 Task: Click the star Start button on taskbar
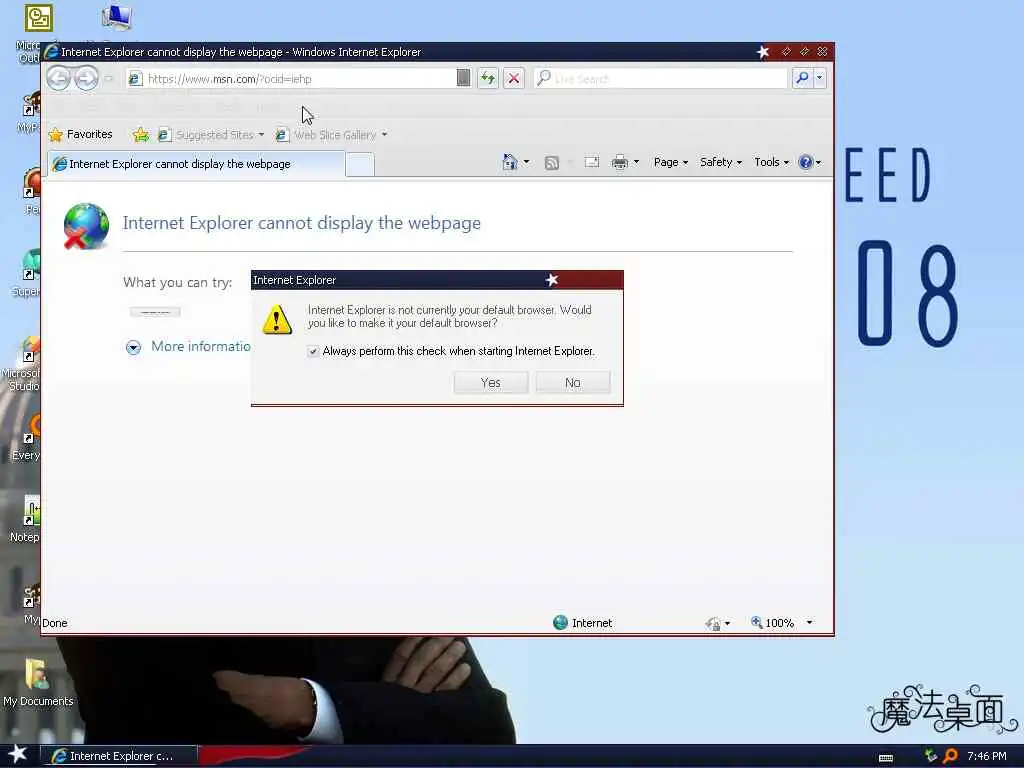point(18,754)
